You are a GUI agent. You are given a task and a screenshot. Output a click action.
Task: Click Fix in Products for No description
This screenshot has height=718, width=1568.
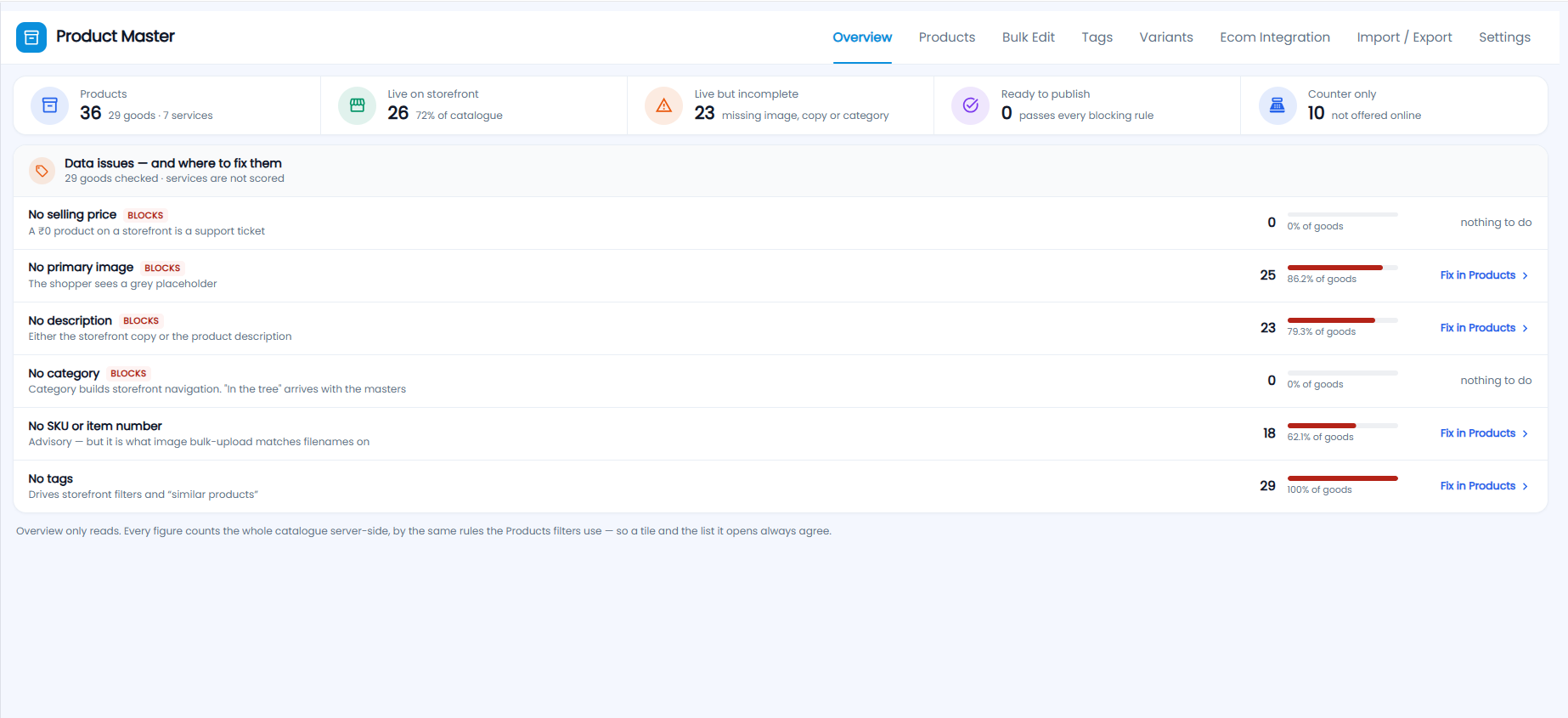tap(1485, 328)
